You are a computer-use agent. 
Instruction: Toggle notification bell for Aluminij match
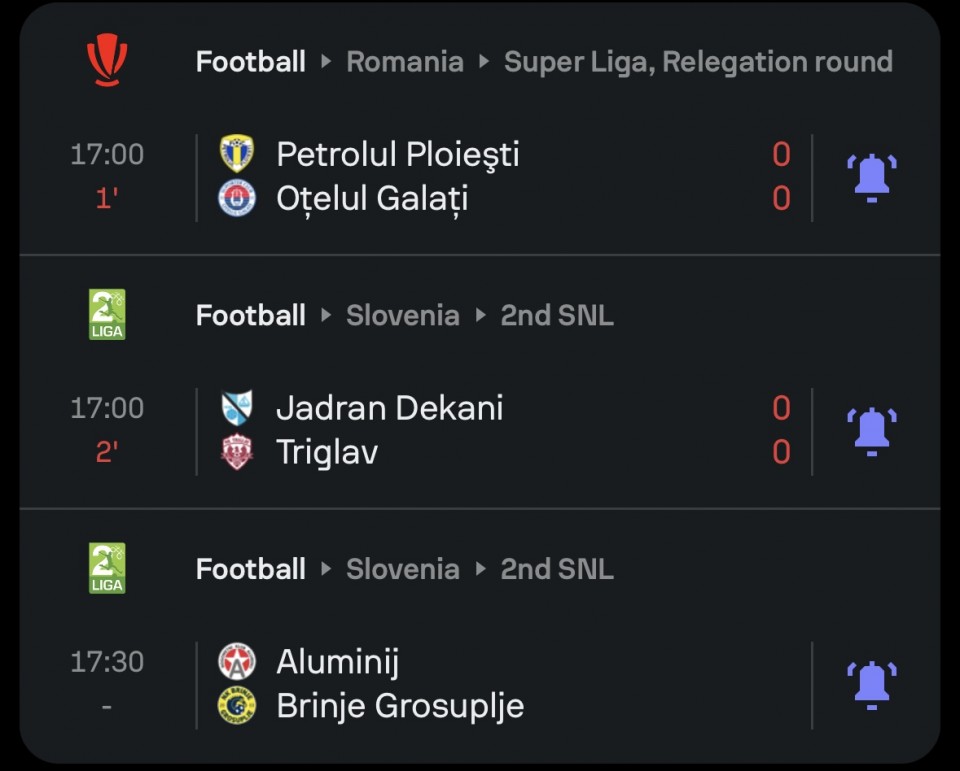point(872,685)
